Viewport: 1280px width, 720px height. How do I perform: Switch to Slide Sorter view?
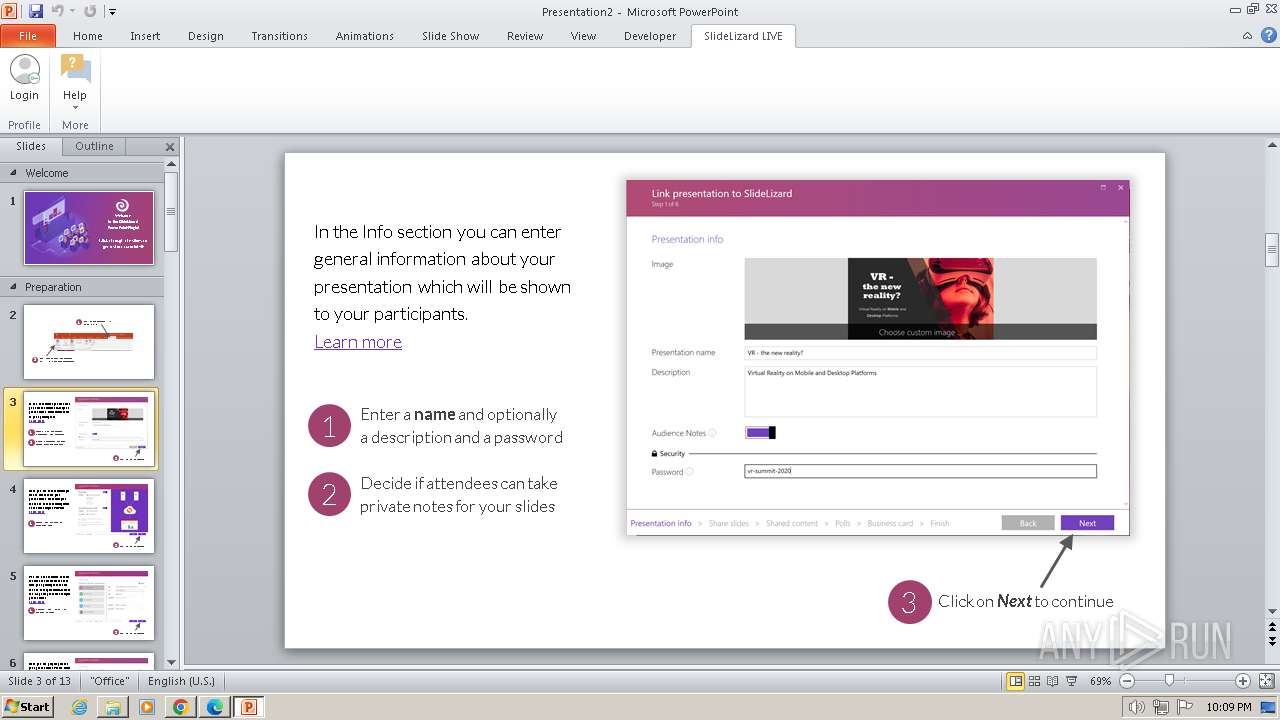pyautogui.click(x=1035, y=681)
